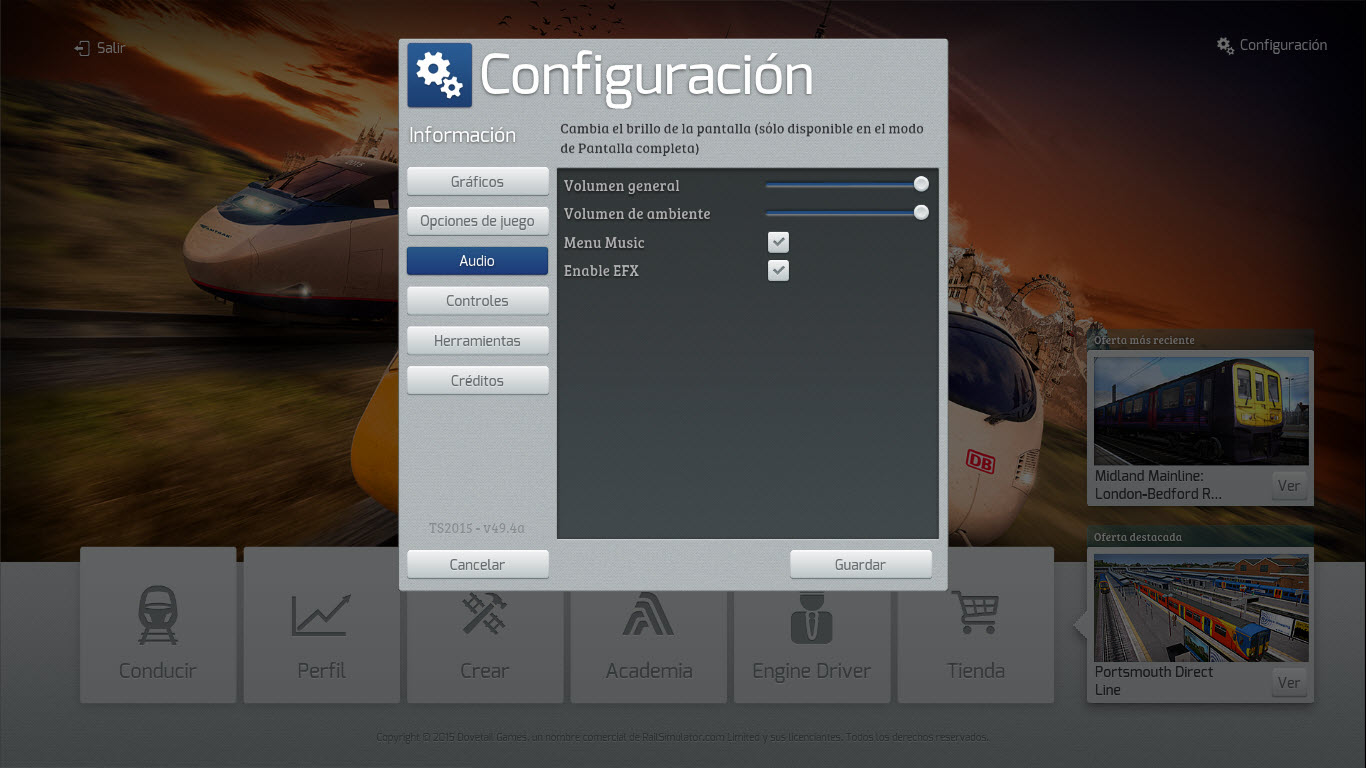1366x768 pixels.
Task: Click the Volumen general slider handle
Action: pos(921,184)
